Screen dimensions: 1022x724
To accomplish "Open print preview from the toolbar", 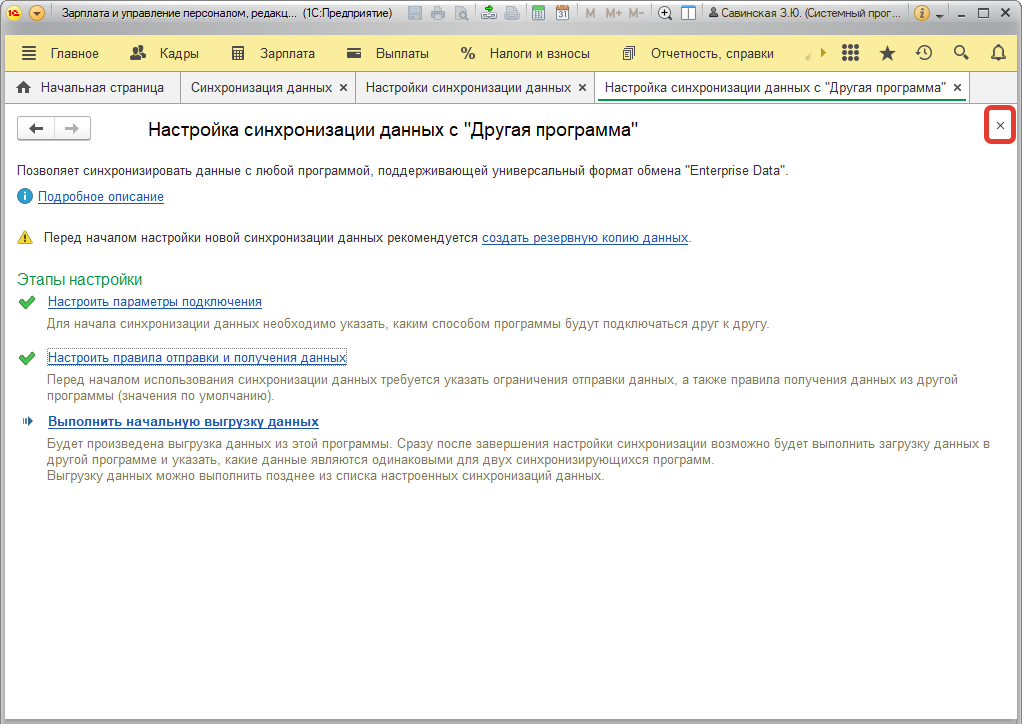I will [x=461, y=12].
